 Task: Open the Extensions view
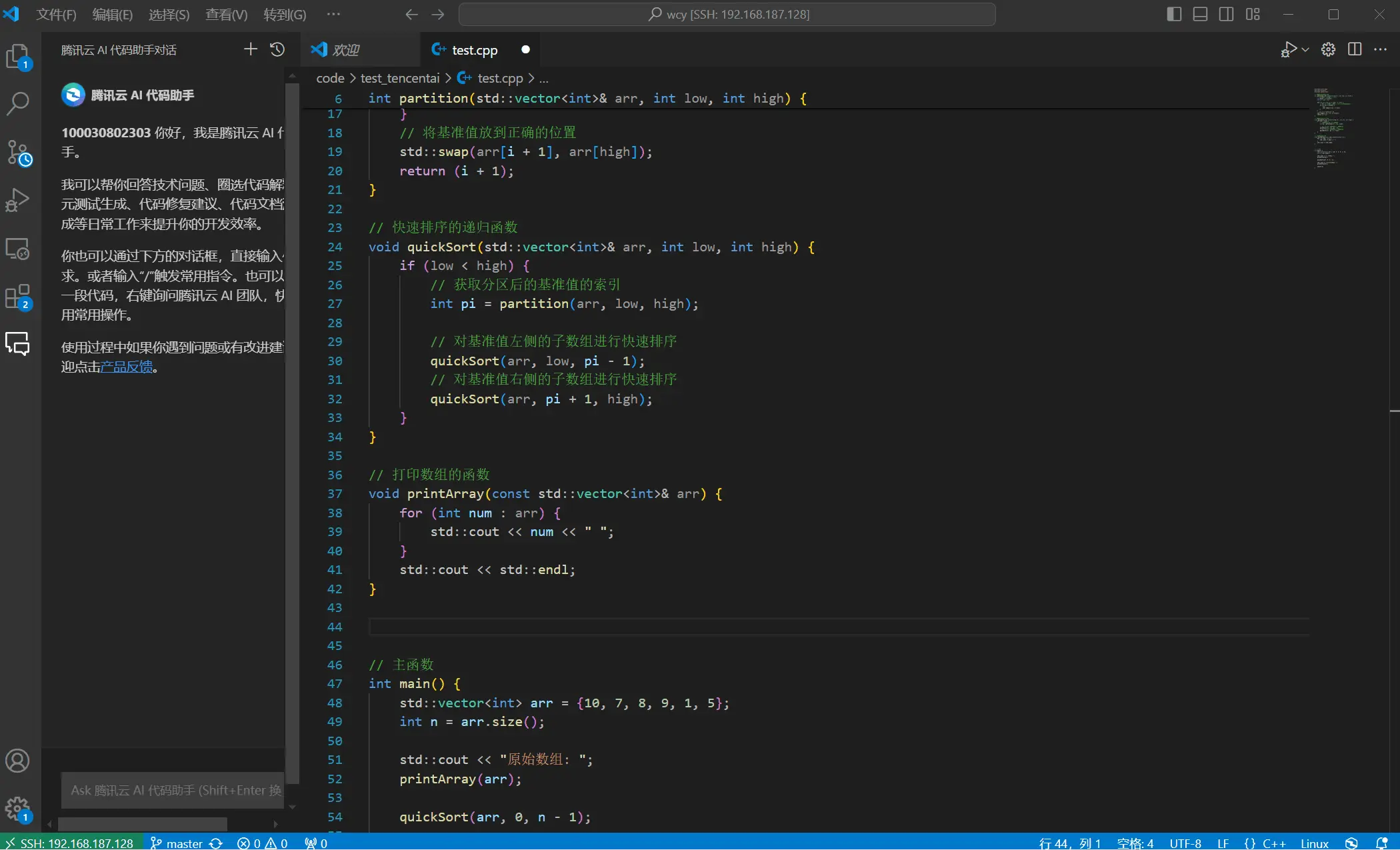coord(18,297)
